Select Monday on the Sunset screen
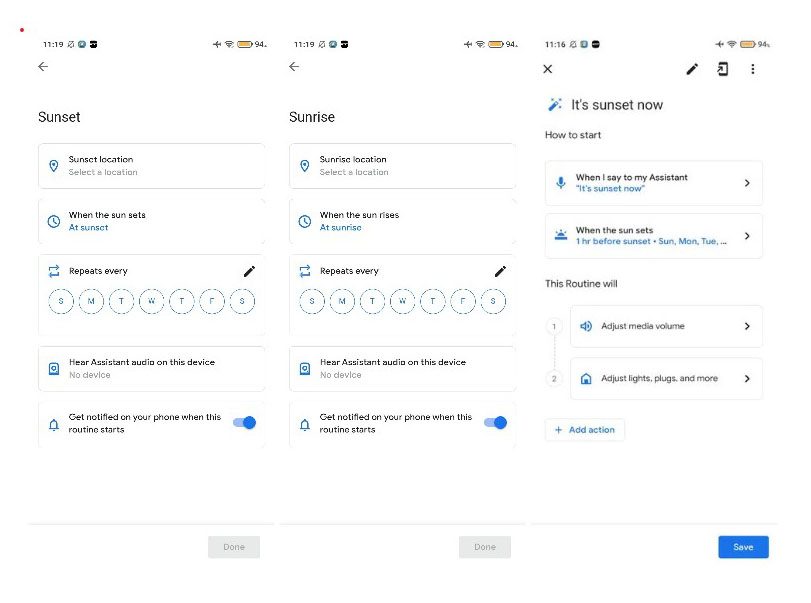This screenshot has width=811, height=603. 91,301
